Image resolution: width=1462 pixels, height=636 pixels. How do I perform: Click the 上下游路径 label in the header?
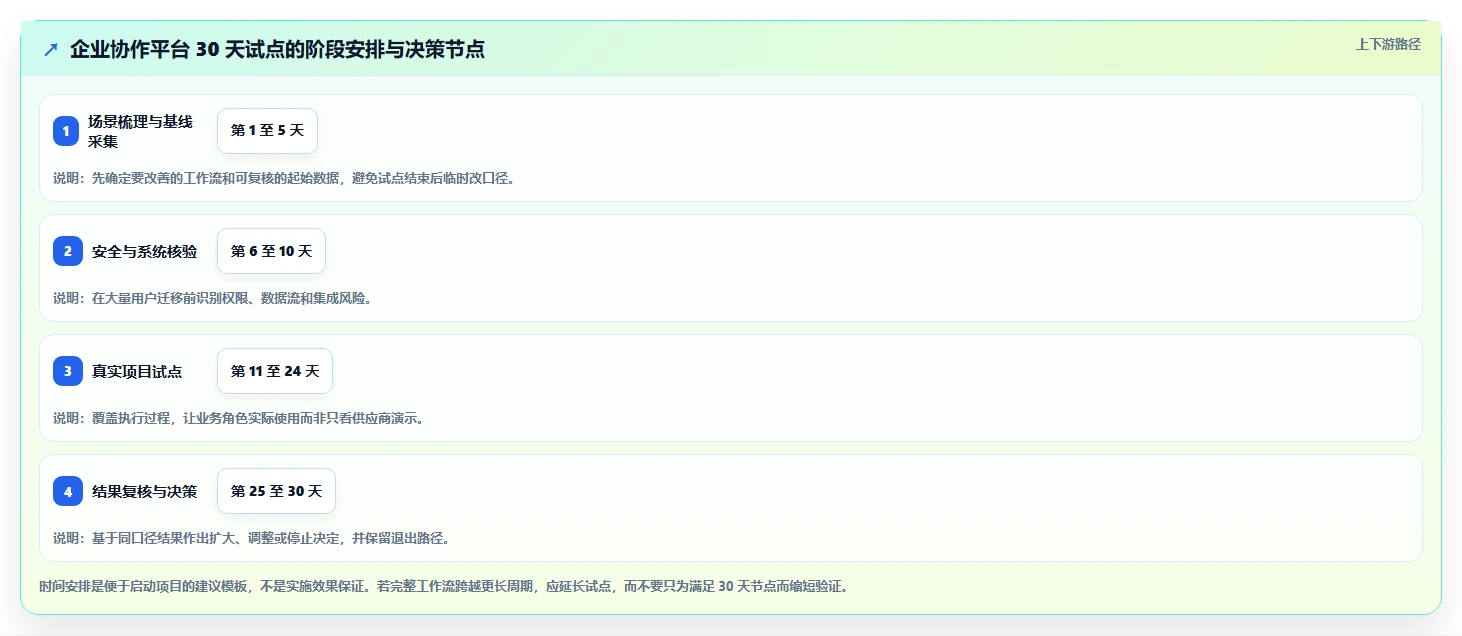1388,44
